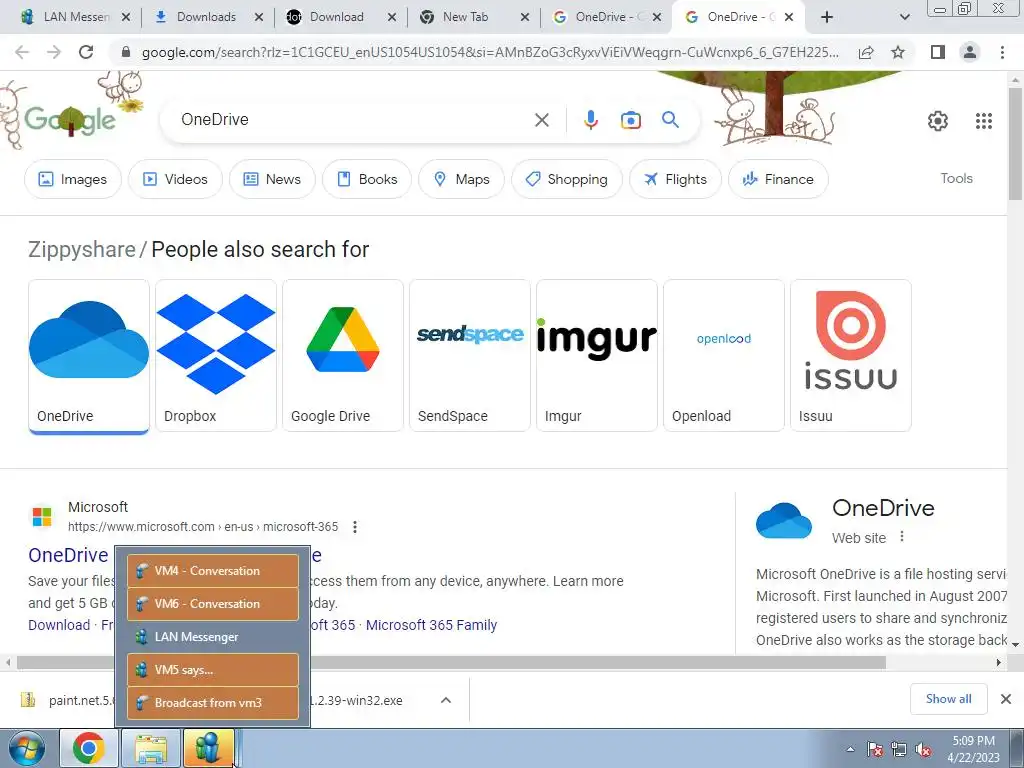Click Show all downloads
1024x768 pixels.
click(x=948, y=699)
